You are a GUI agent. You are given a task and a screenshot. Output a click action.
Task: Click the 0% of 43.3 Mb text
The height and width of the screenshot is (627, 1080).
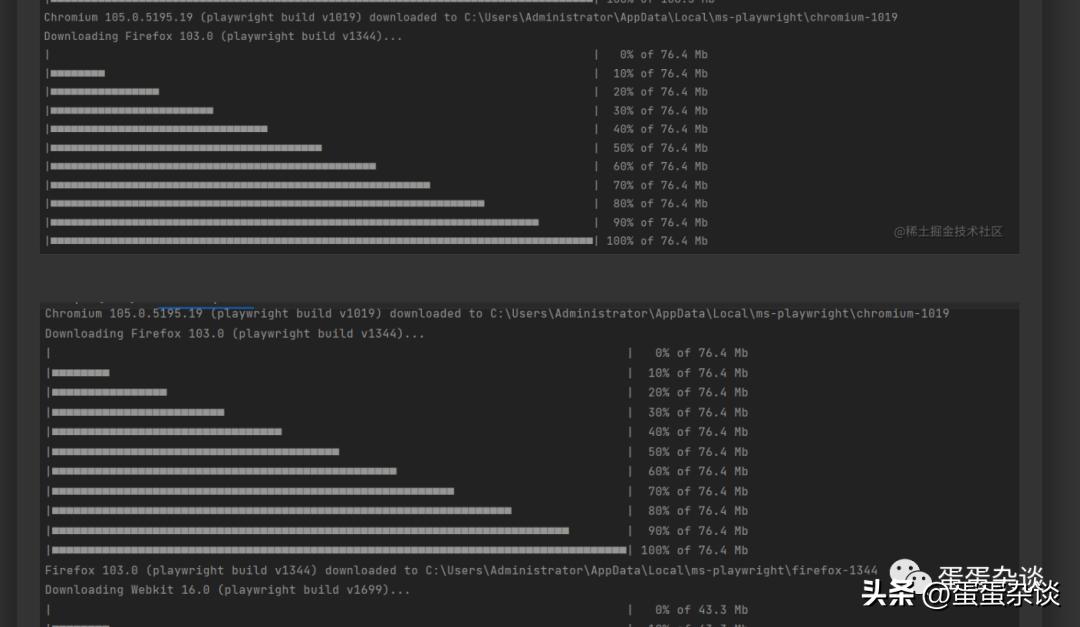[701, 610]
